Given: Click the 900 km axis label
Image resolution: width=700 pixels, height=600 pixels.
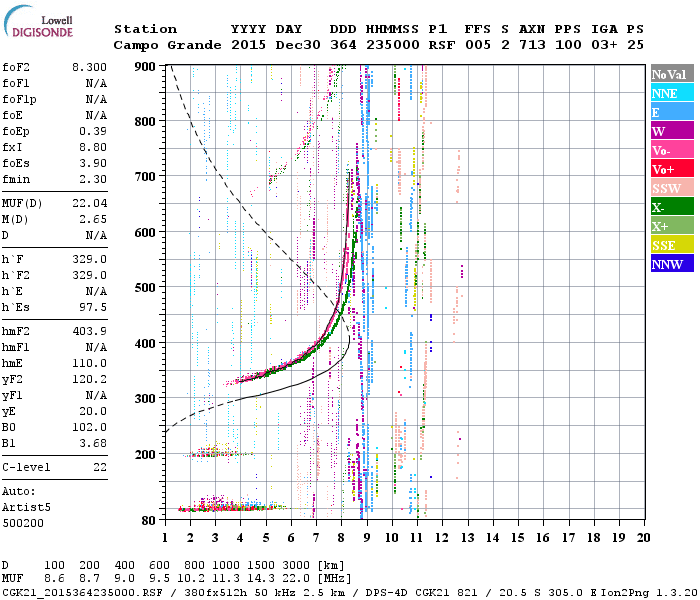Looking at the screenshot, I should pyautogui.click(x=145, y=67).
